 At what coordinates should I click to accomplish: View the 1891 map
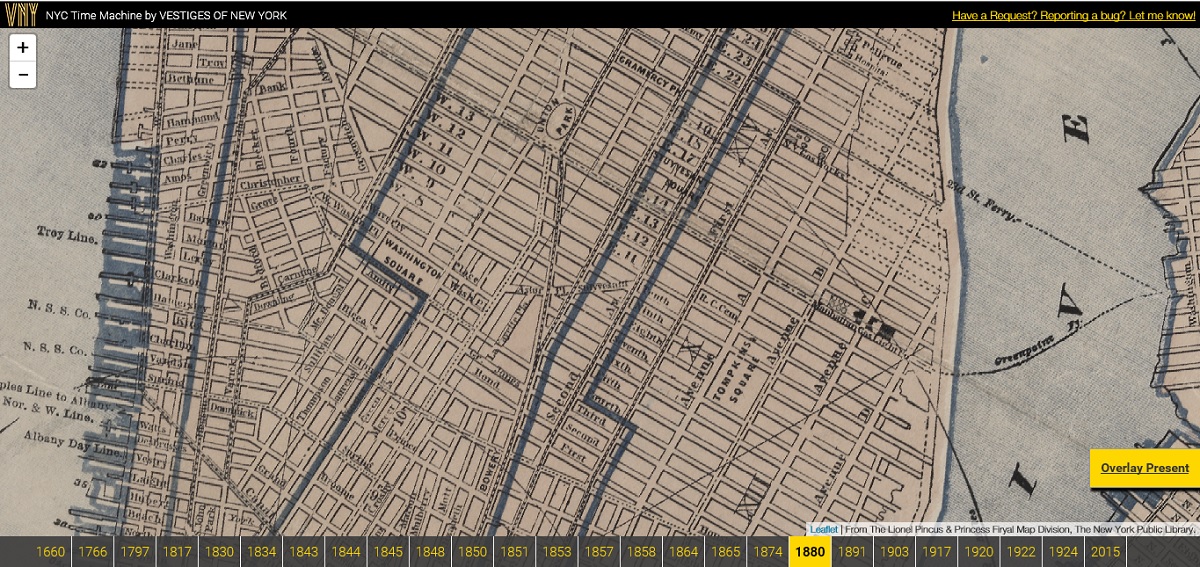pos(852,552)
